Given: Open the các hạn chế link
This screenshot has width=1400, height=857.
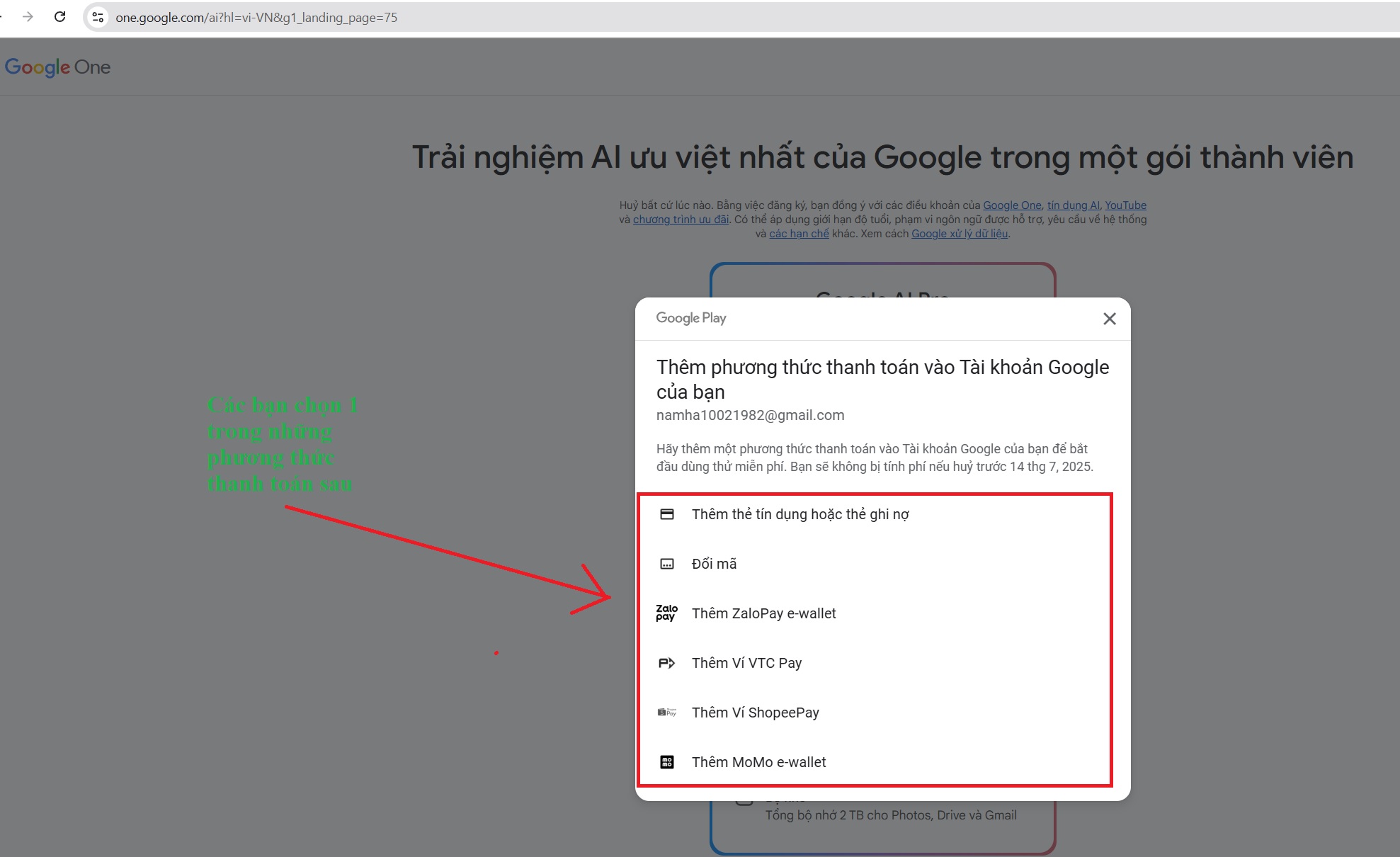Looking at the screenshot, I should pos(799,234).
